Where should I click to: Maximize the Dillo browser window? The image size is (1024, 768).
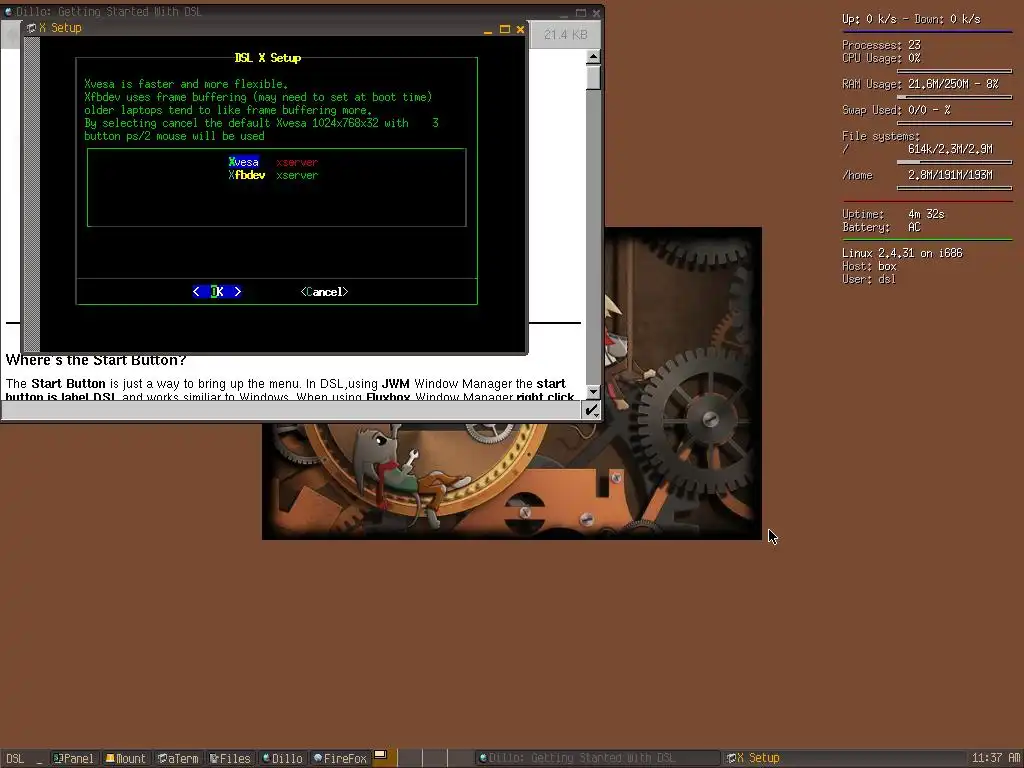tap(581, 12)
